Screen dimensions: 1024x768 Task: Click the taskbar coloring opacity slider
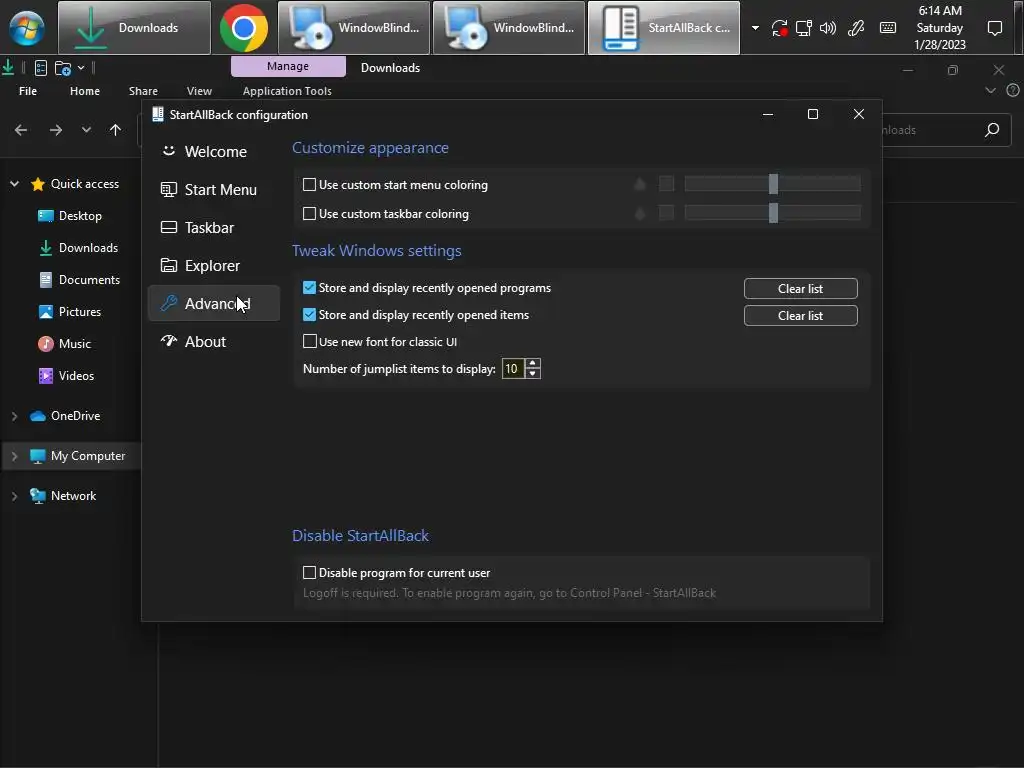pos(773,213)
